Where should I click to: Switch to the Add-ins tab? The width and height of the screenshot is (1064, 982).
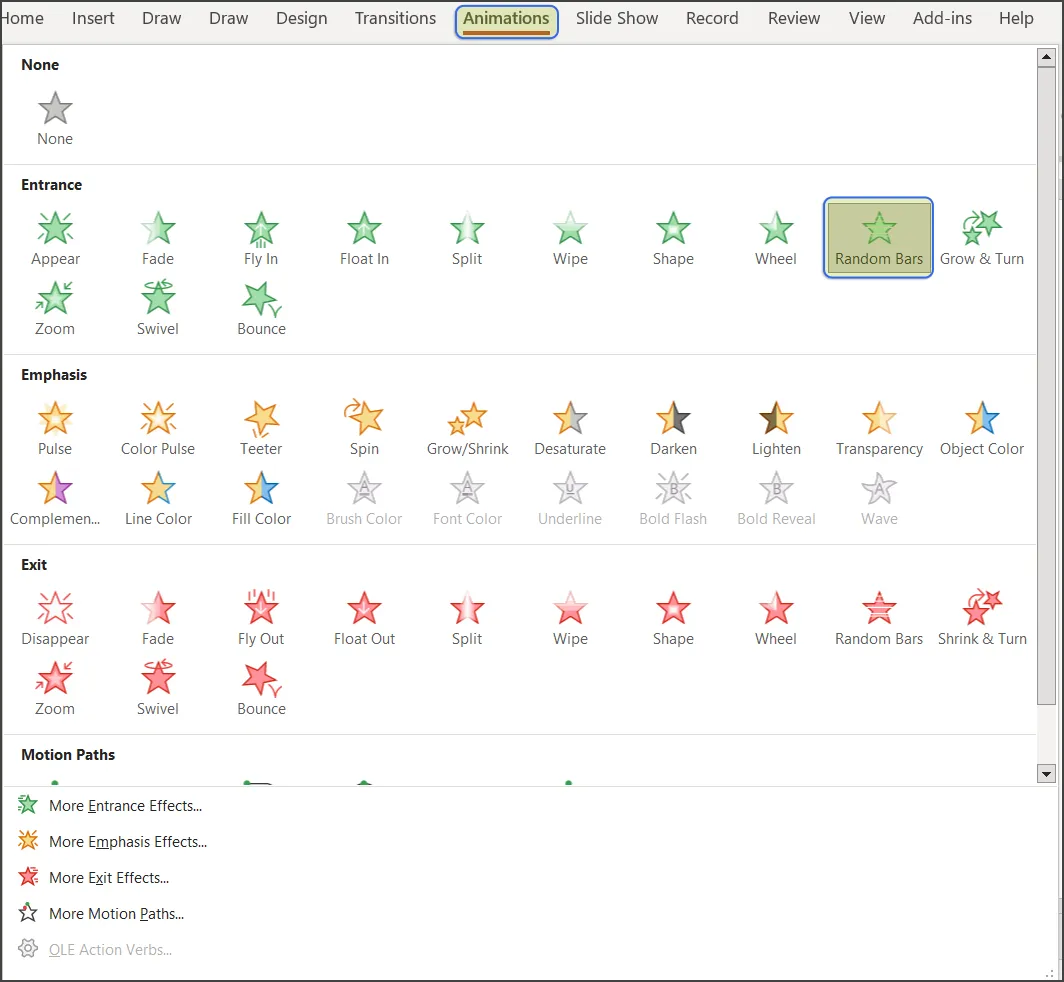[x=942, y=18]
